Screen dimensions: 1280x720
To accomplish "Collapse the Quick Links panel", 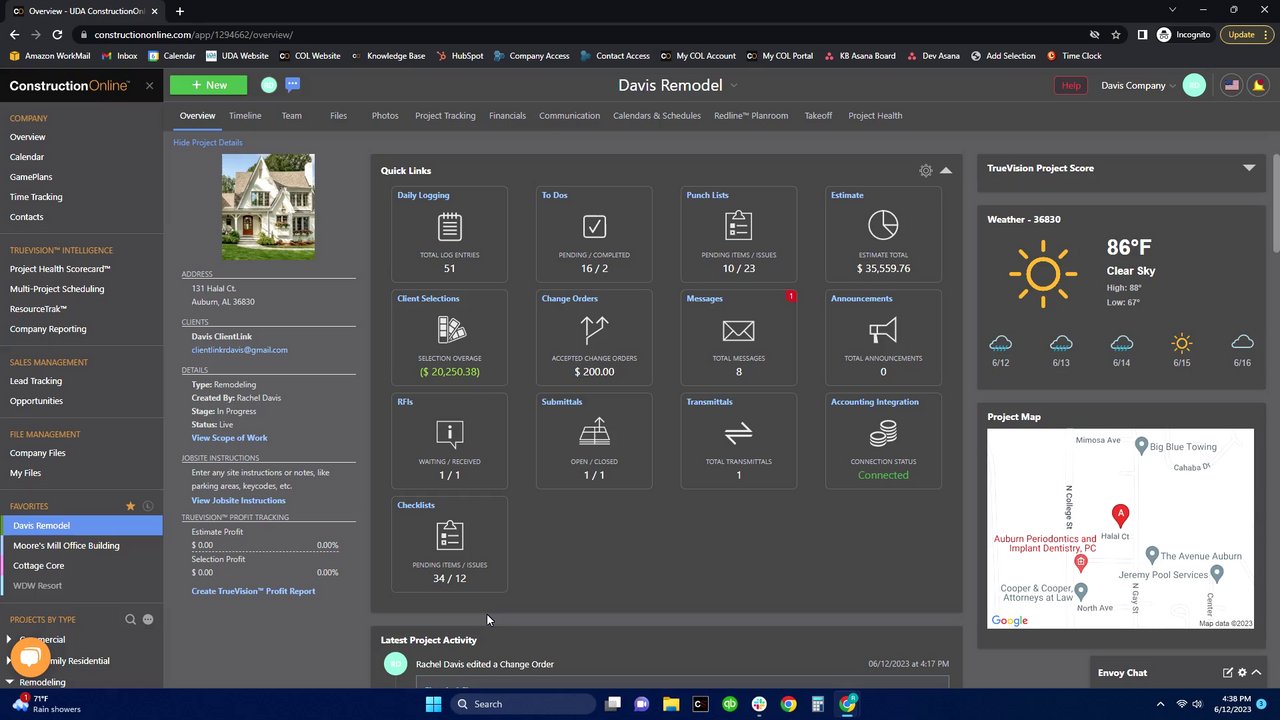I will point(946,171).
